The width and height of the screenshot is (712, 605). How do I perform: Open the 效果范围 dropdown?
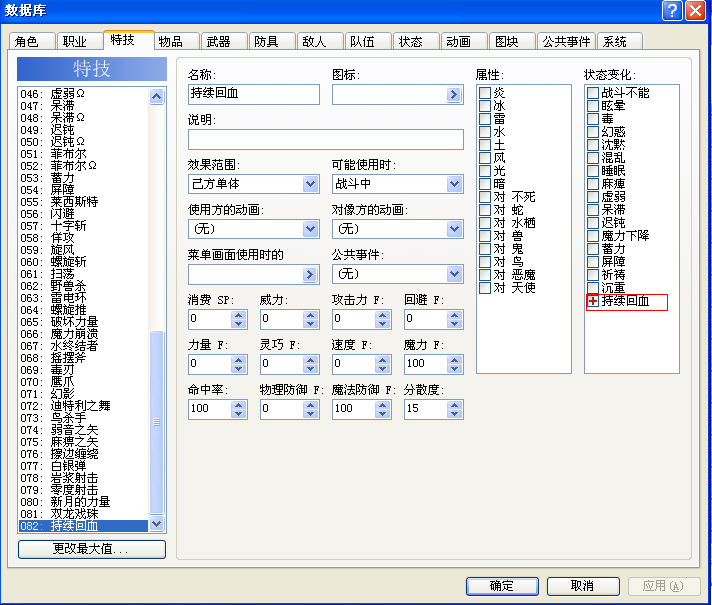[x=310, y=184]
